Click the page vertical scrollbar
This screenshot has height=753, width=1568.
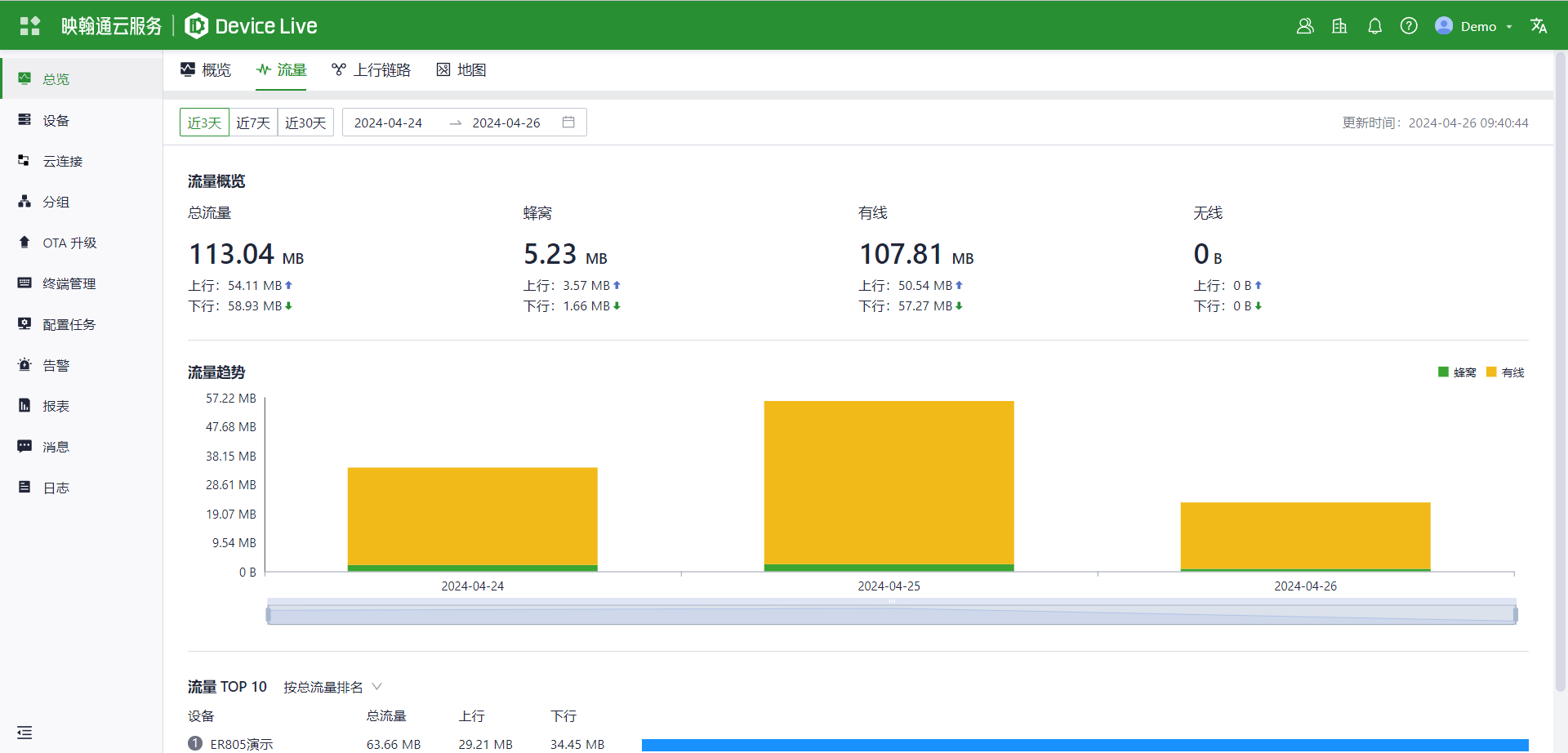[x=1561, y=372]
